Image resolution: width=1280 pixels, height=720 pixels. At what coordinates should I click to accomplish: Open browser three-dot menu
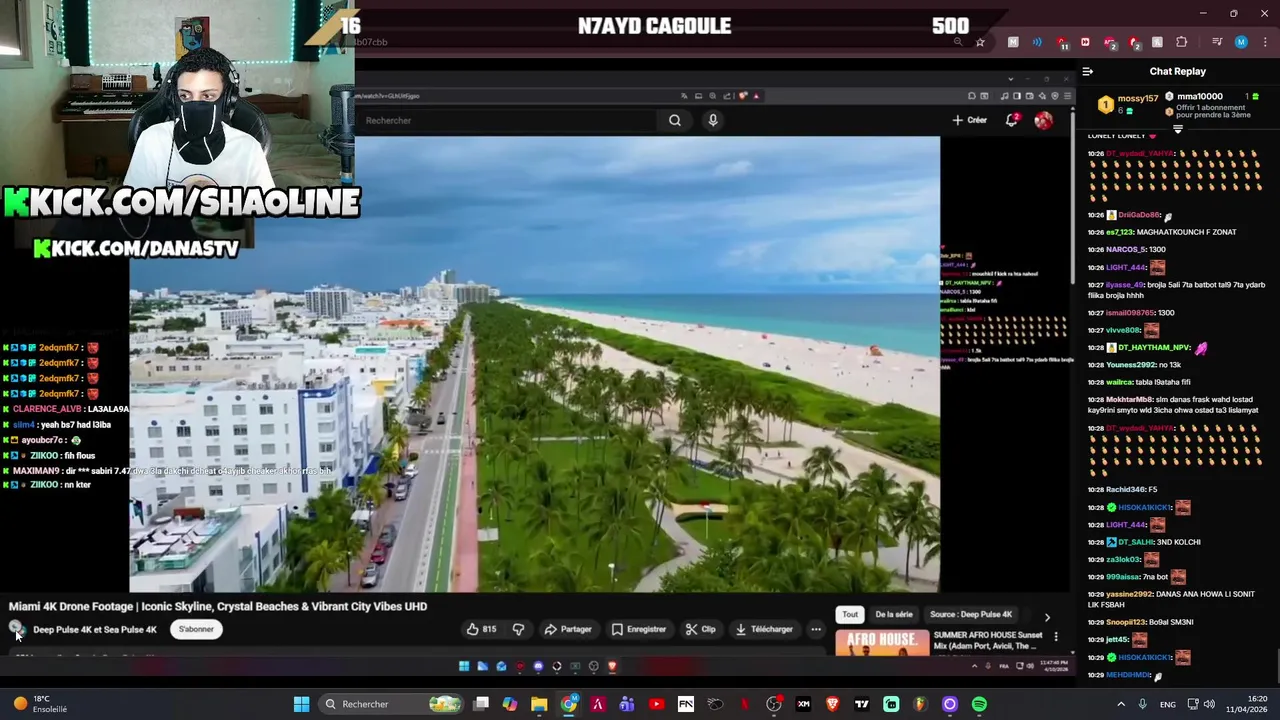click(x=1265, y=42)
